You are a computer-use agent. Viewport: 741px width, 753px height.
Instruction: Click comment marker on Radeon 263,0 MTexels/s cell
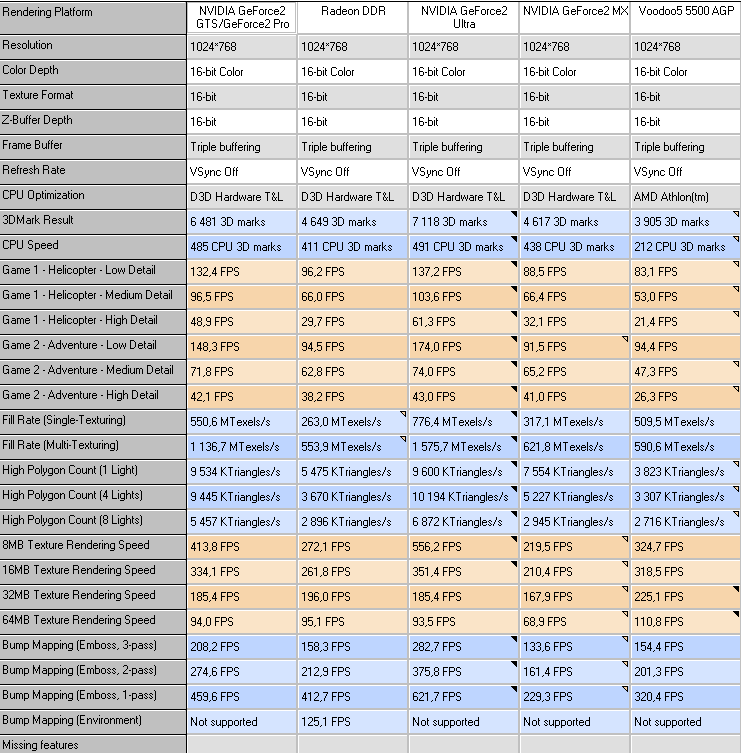pos(403,413)
